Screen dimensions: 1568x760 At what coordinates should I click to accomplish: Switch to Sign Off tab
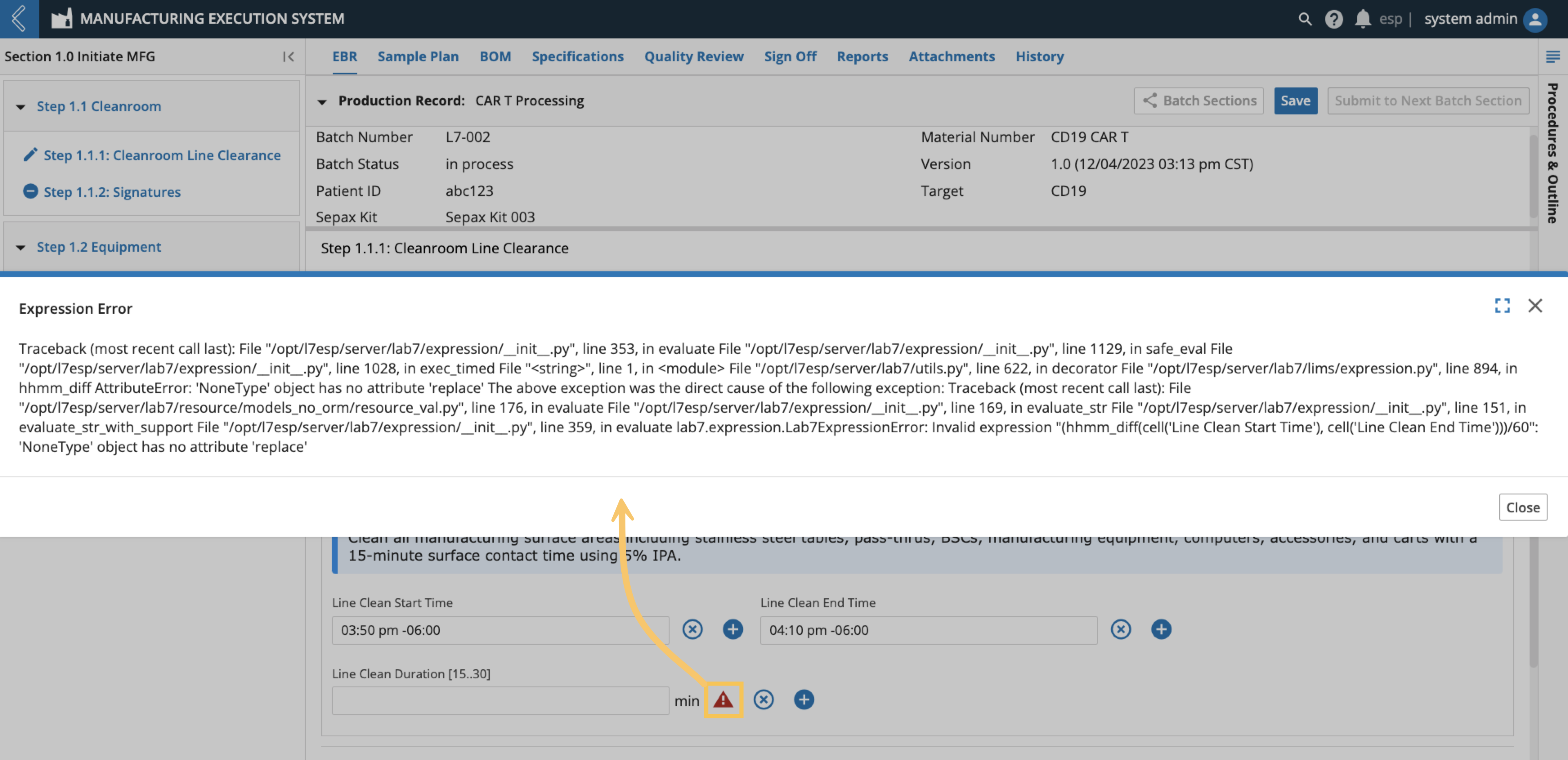tap(790, 56)
